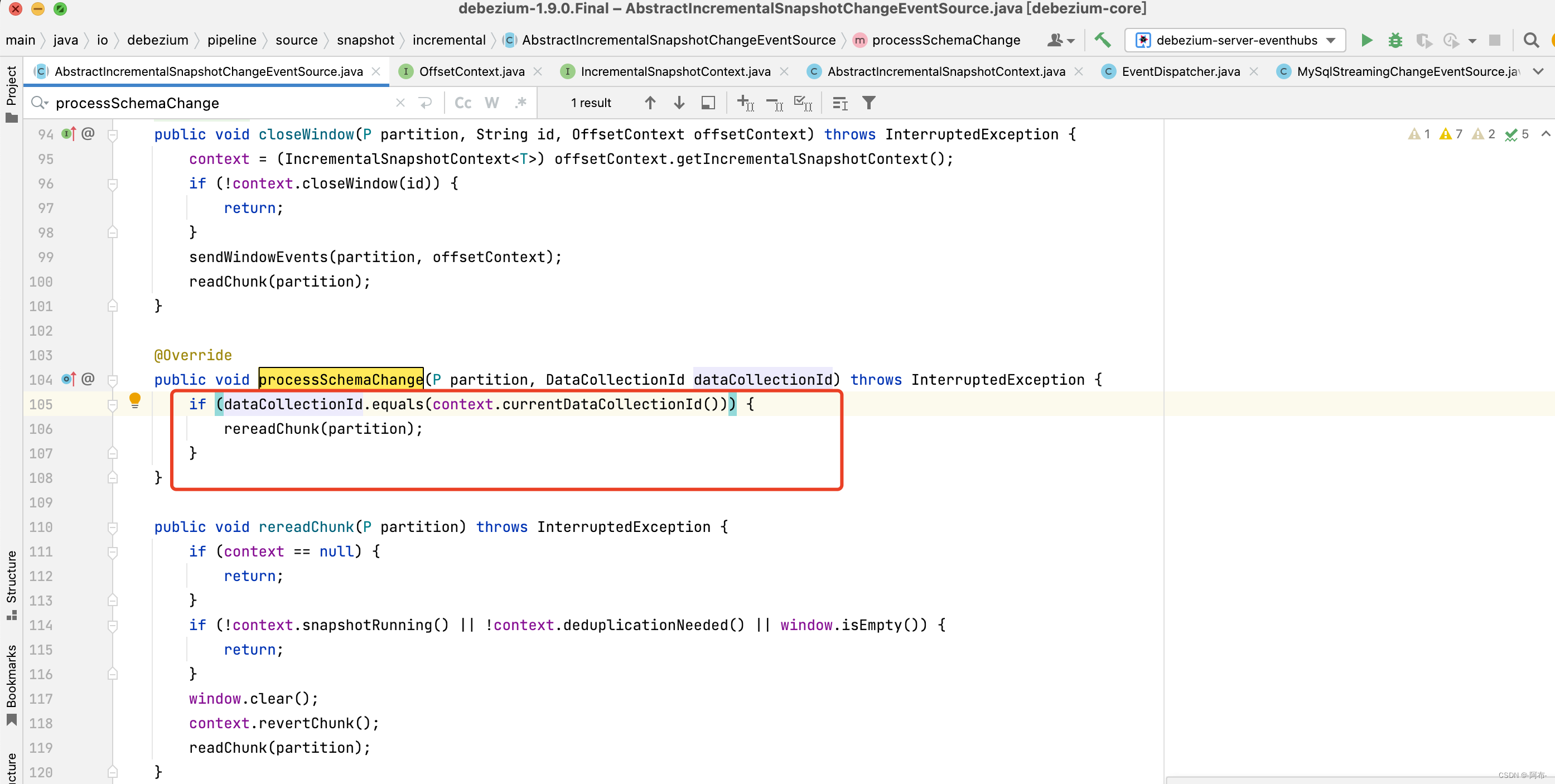Switch to the OffsetContext.java tab

[x=472, y=71]
